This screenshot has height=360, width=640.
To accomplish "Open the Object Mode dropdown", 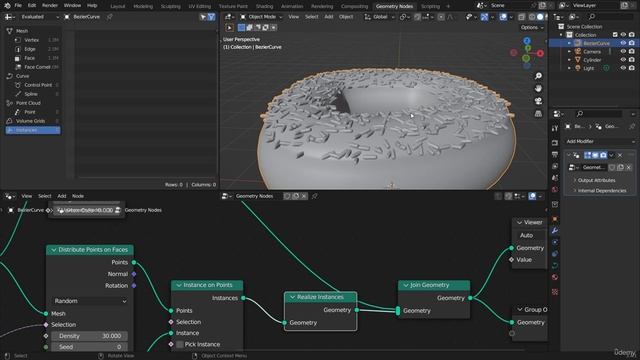I will 261,17.
